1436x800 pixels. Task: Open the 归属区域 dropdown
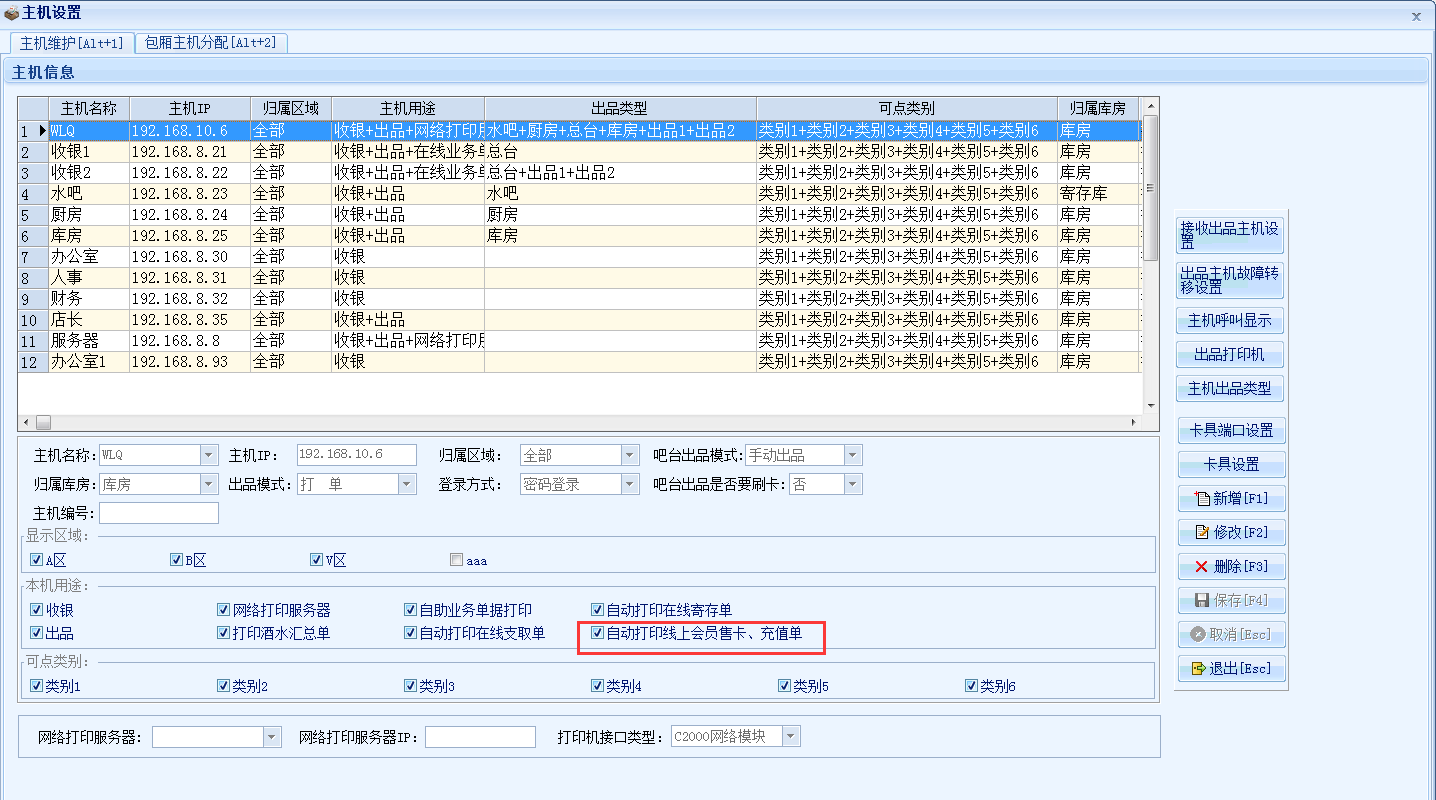point(630,455)
